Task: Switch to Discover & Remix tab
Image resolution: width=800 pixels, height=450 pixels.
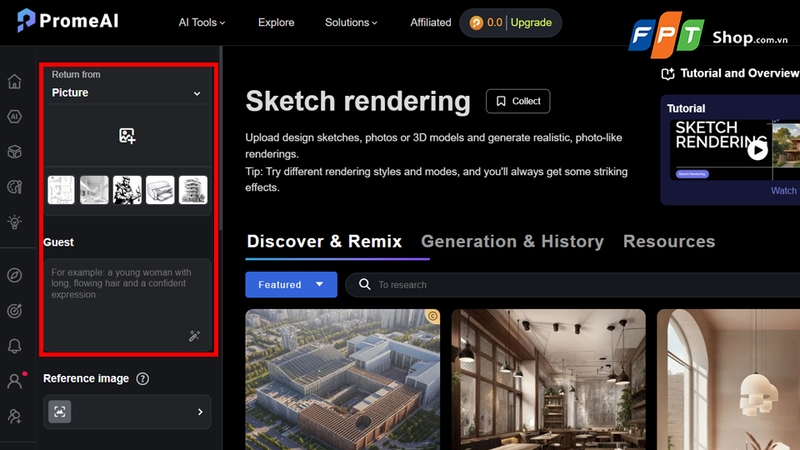Action: (x=324, y=241)
